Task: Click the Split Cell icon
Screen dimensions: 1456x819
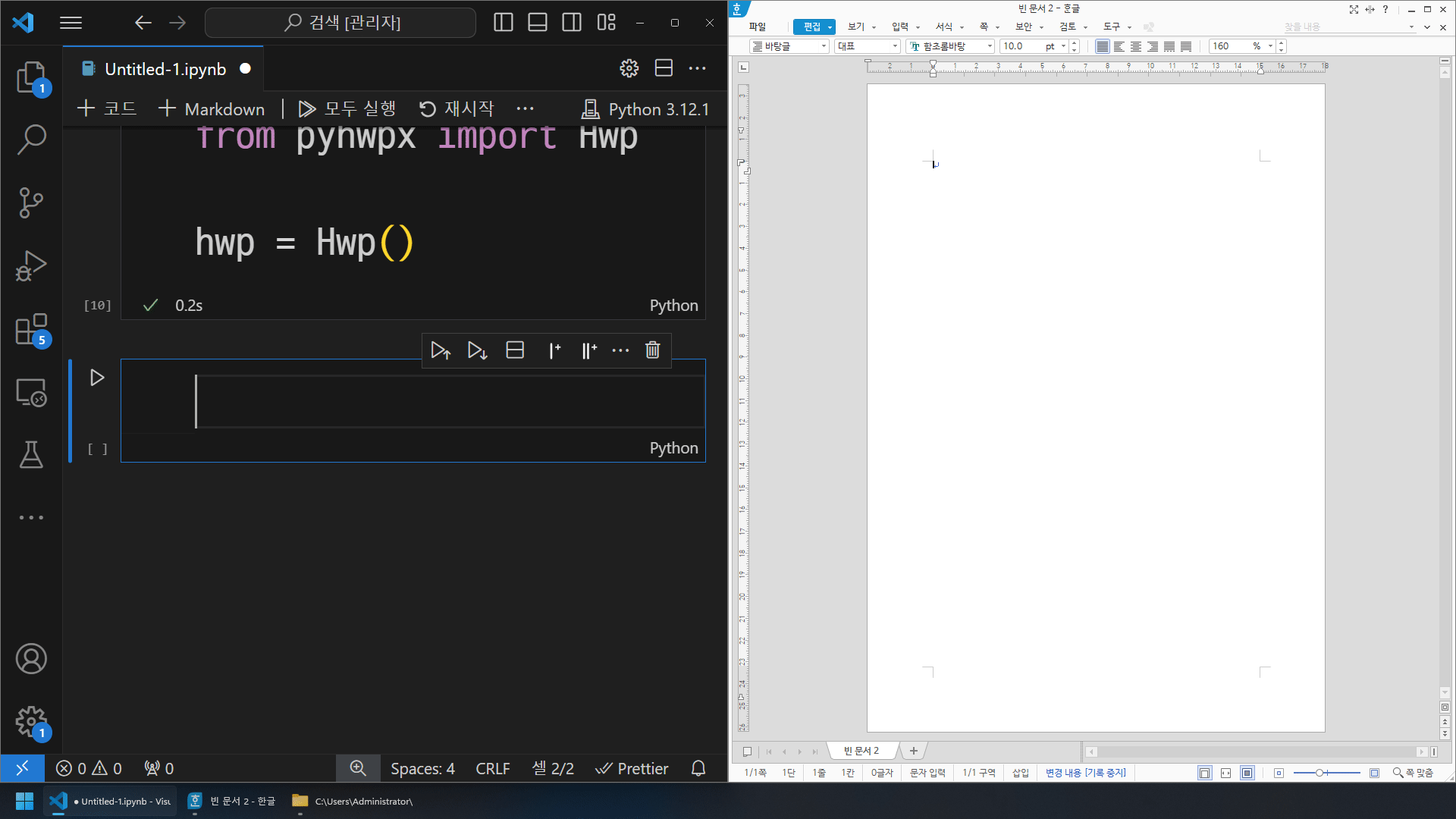Action: click(514, 350)
